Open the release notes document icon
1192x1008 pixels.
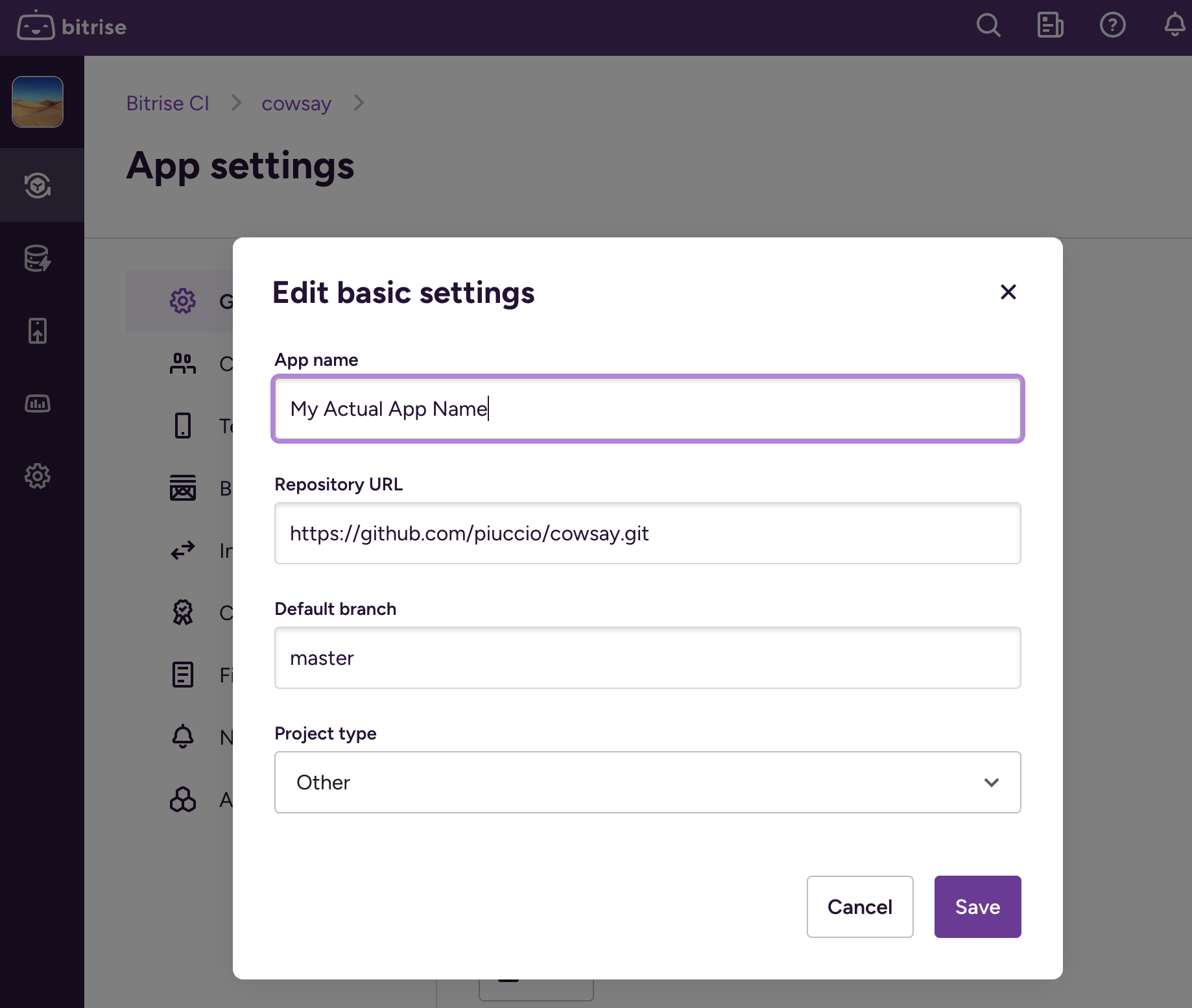[1050, 26]
